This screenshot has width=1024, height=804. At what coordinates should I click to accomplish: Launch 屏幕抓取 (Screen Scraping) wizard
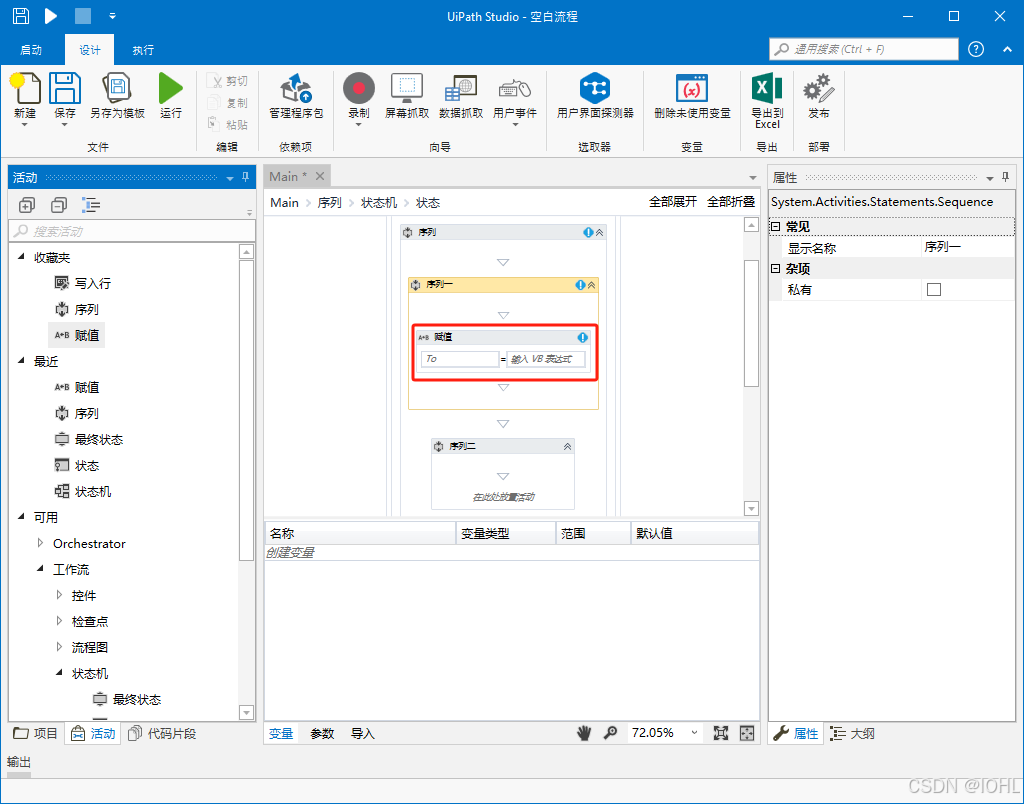tap(407, 89)
